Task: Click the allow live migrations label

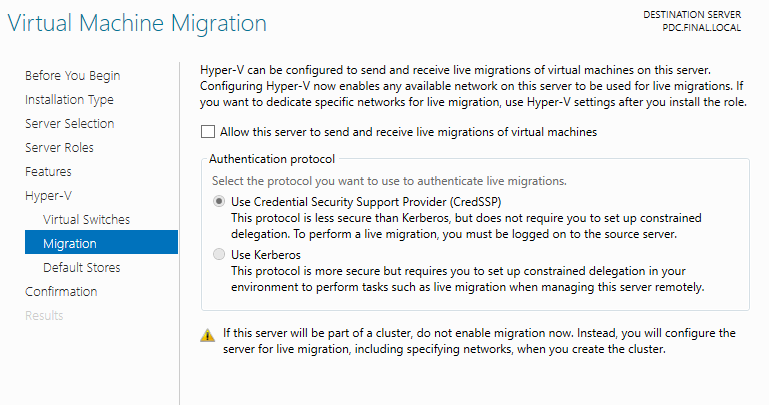Action: pyautogui.click(x=409, y=132)
